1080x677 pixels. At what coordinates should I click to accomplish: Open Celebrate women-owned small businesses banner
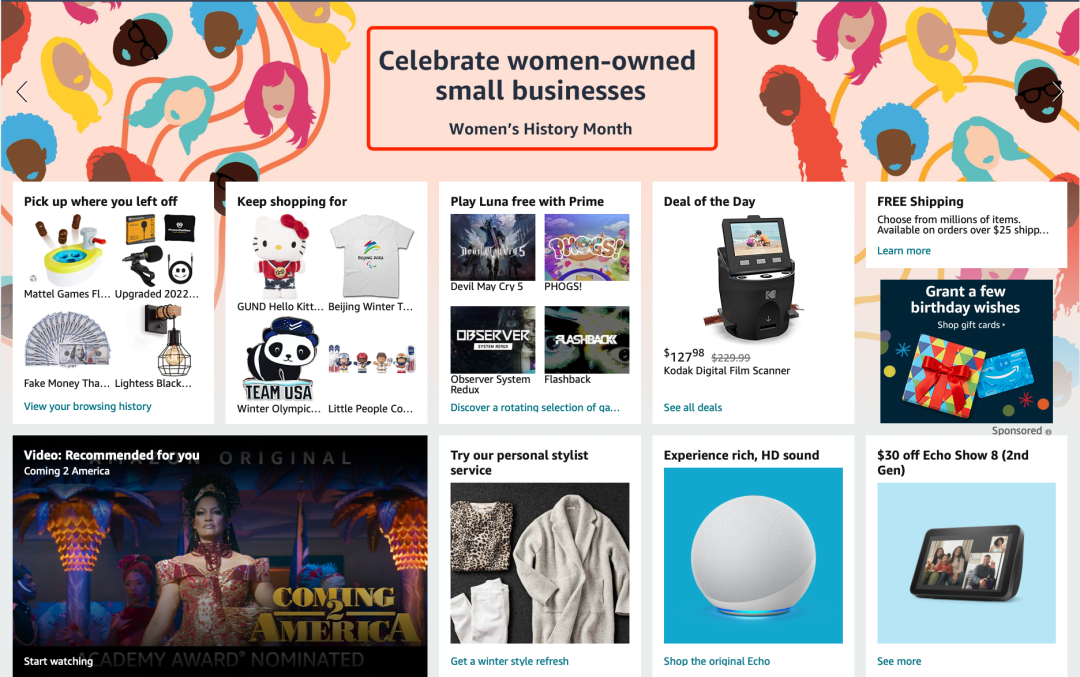click(542, 88)
